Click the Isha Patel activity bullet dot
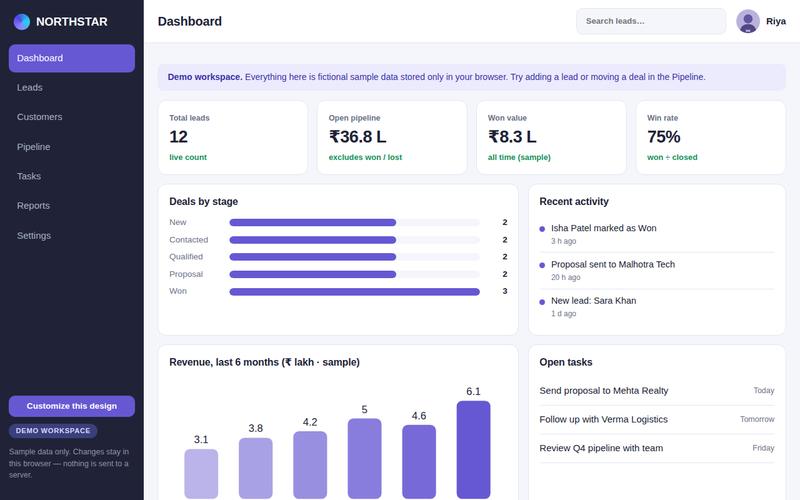The width and height of the screenshot is (800, 500). pos(542,229)
